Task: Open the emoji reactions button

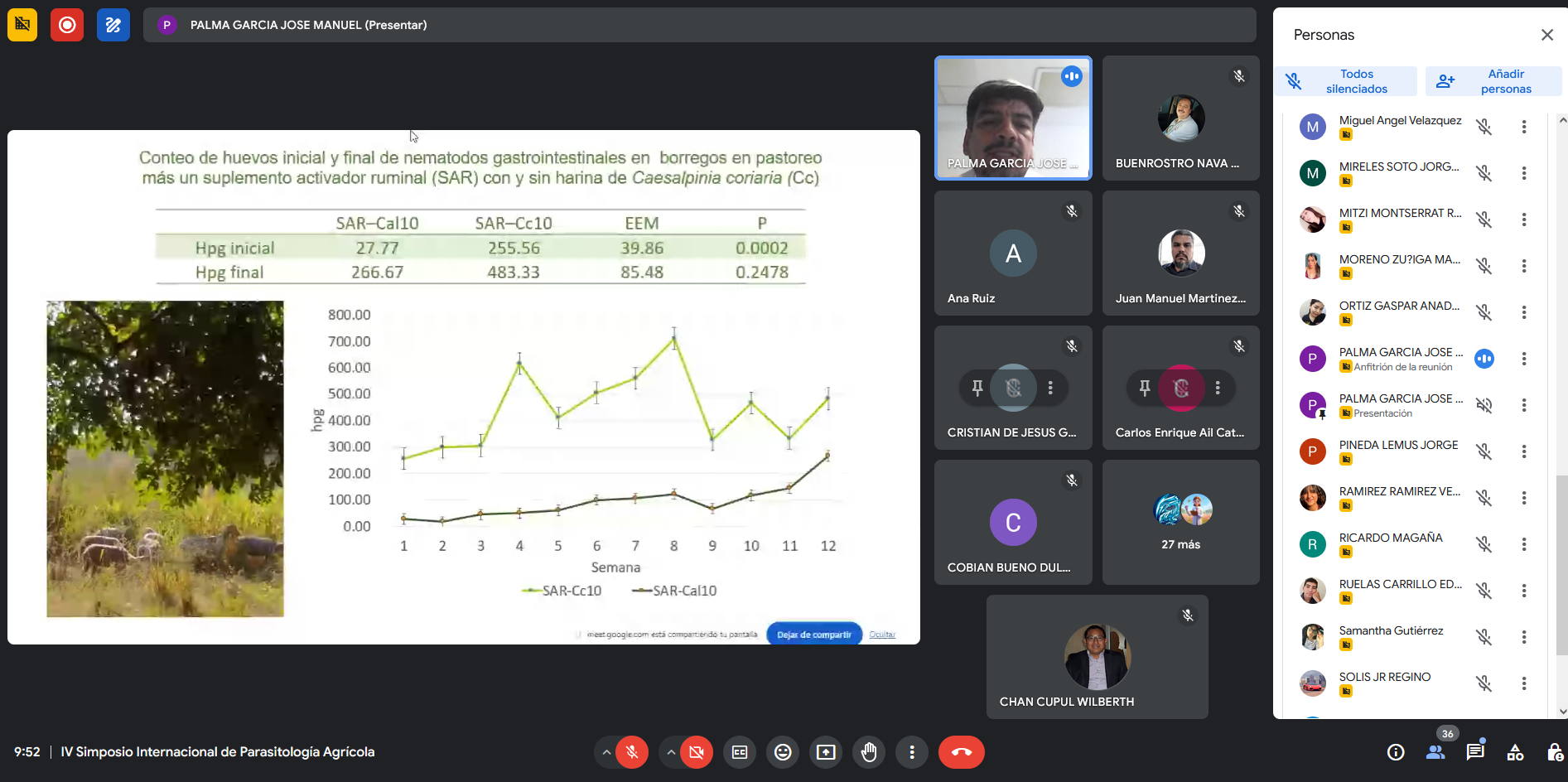Action: (x=783, y=752)
